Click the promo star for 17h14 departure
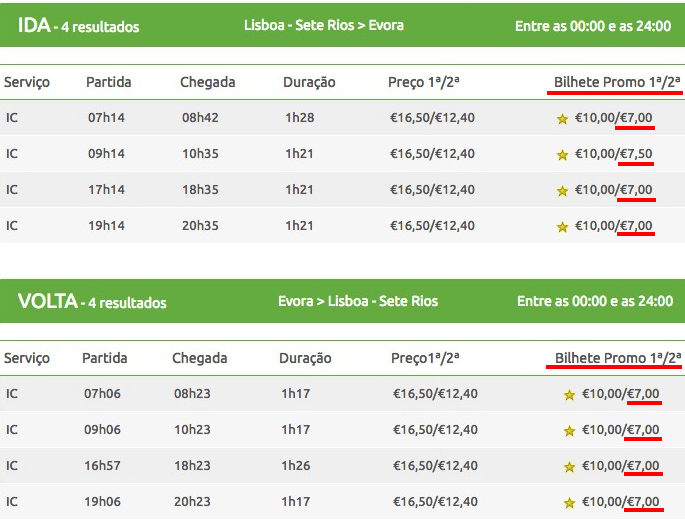The height and width of the screenshot is (523, 685). pos(562,191)
